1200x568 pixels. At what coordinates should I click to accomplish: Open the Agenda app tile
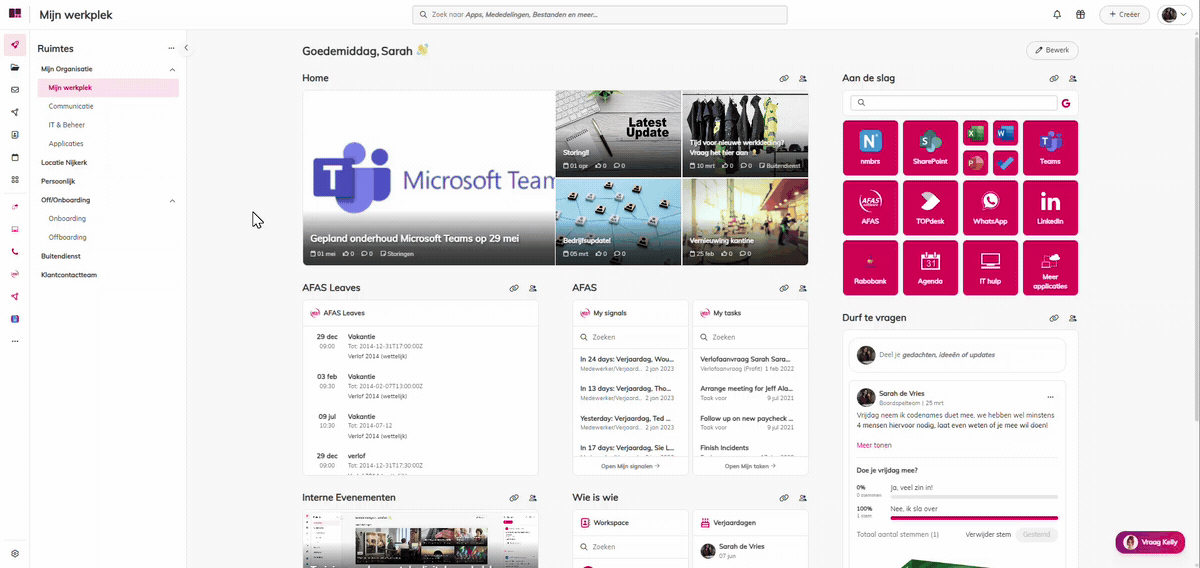(x=930, y=268)
